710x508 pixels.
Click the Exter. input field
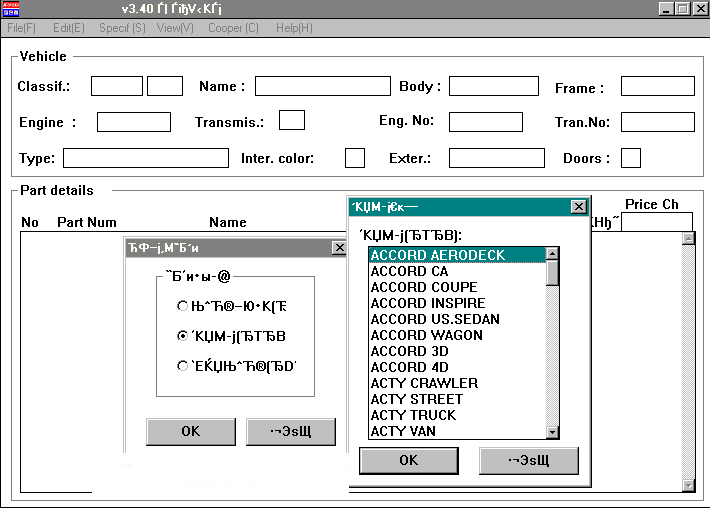pyautogui.click(x=497, y=158)
